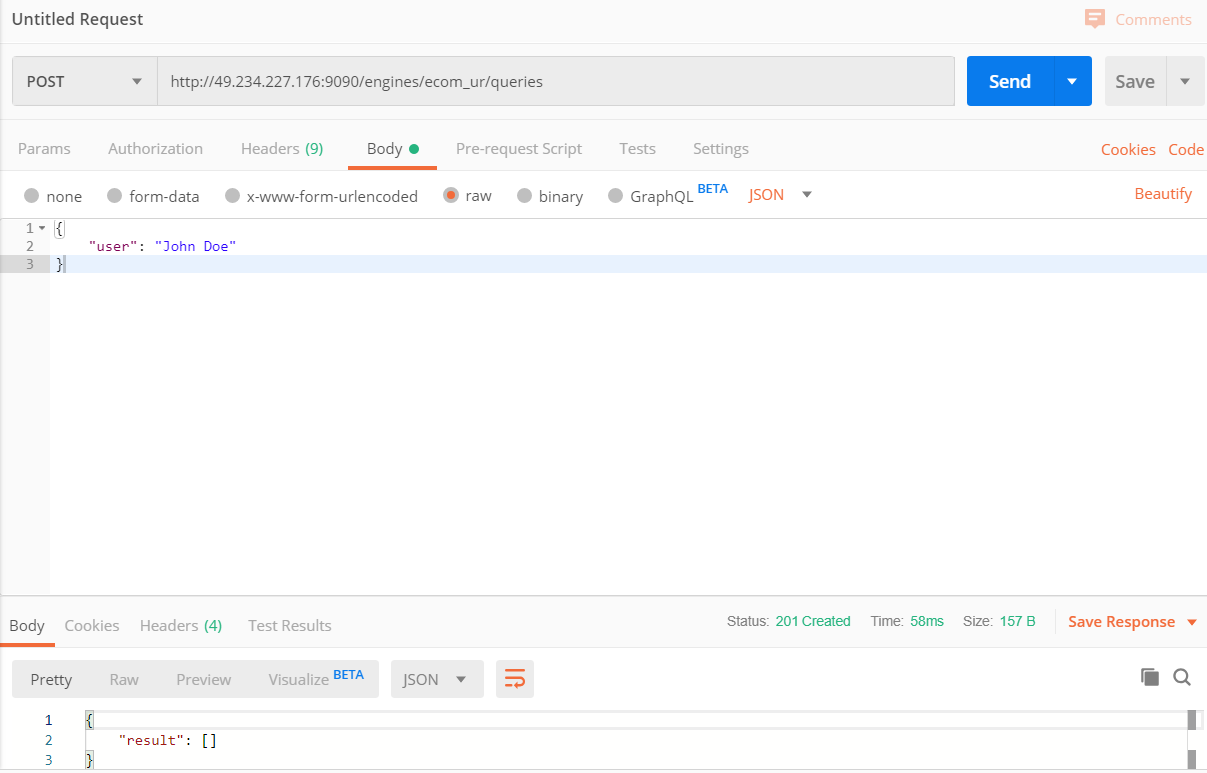The height and width of the screenshot is (773, 1207).
Task: Switch response view to Pretty
Action: pos(51,679)
